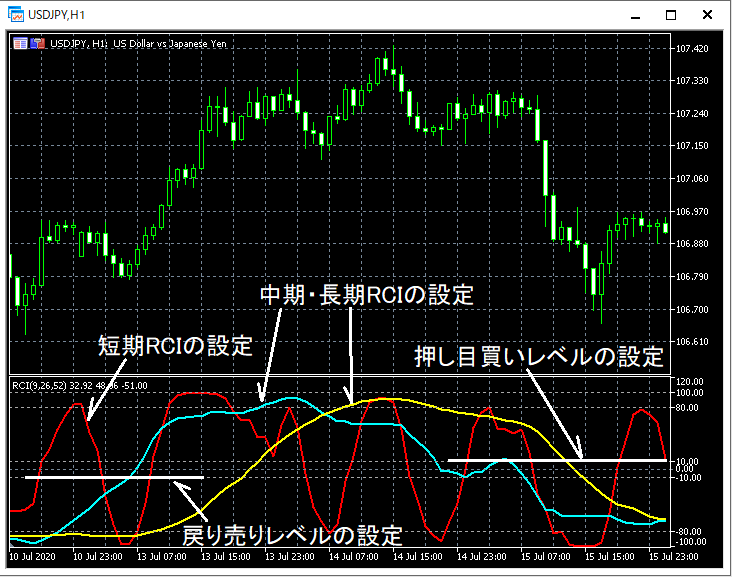This screenshot has width=733, height=577.
Task: Click the 107.150 price scale label
Action: pyautogui.click(x=692, y=146)
